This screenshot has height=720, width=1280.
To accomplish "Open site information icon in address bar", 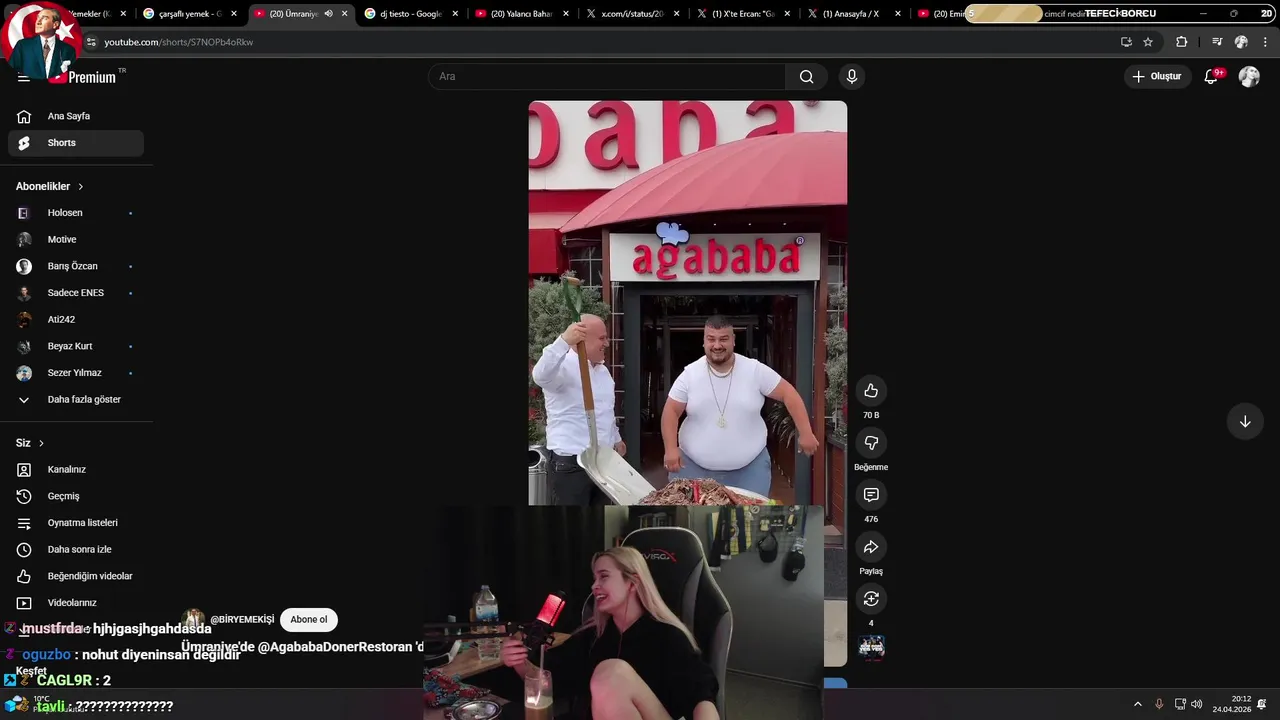I will click(x=91, y=42).
